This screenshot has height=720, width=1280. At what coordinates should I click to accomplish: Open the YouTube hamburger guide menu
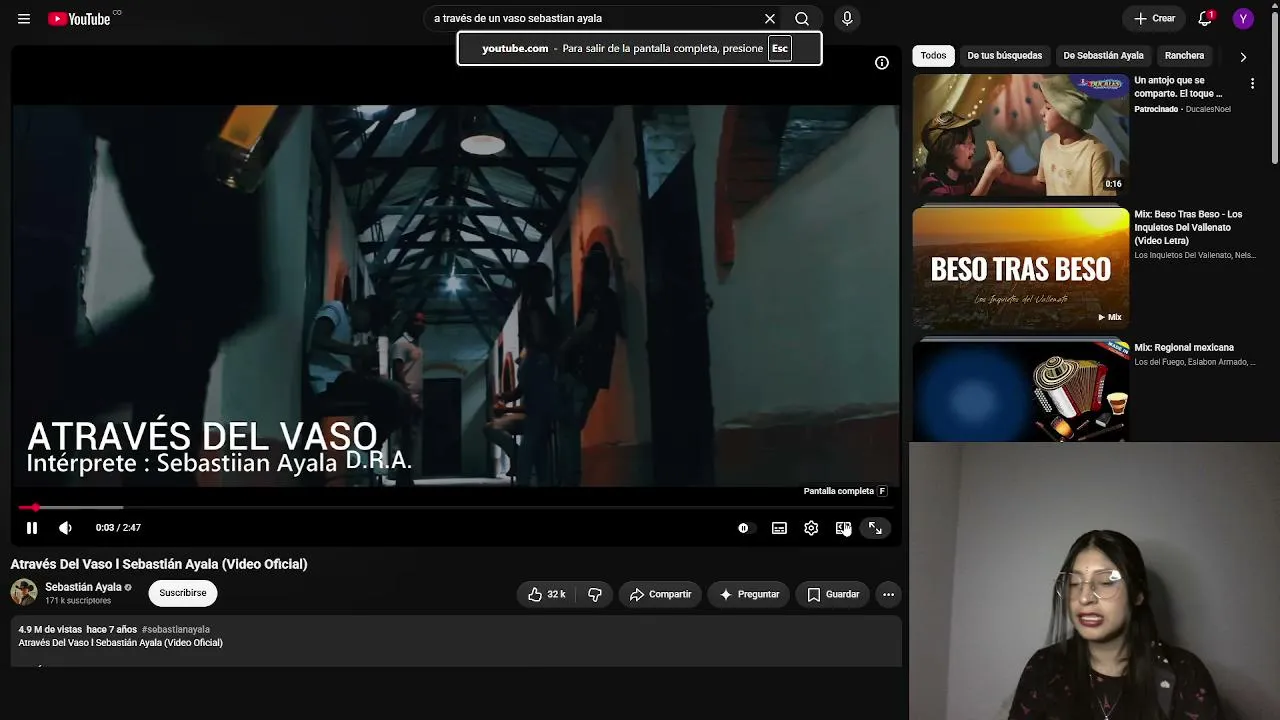coord(24,19)
